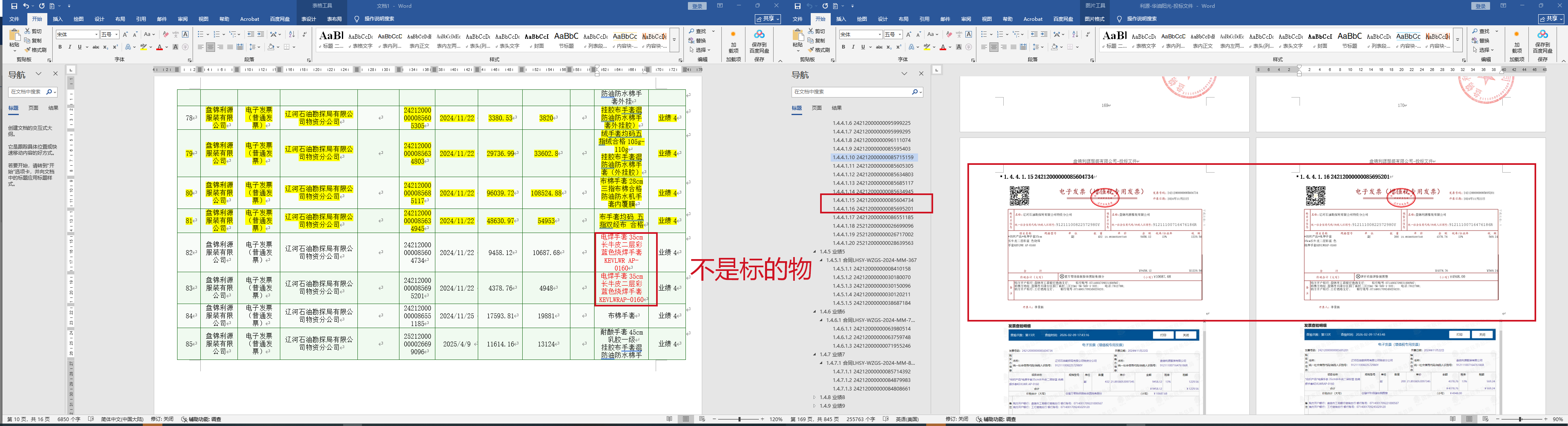This screenshot has height=426, width=1568.
Task: Clear all formatting in 文档1 ribbon
Action: coord(166,35)
